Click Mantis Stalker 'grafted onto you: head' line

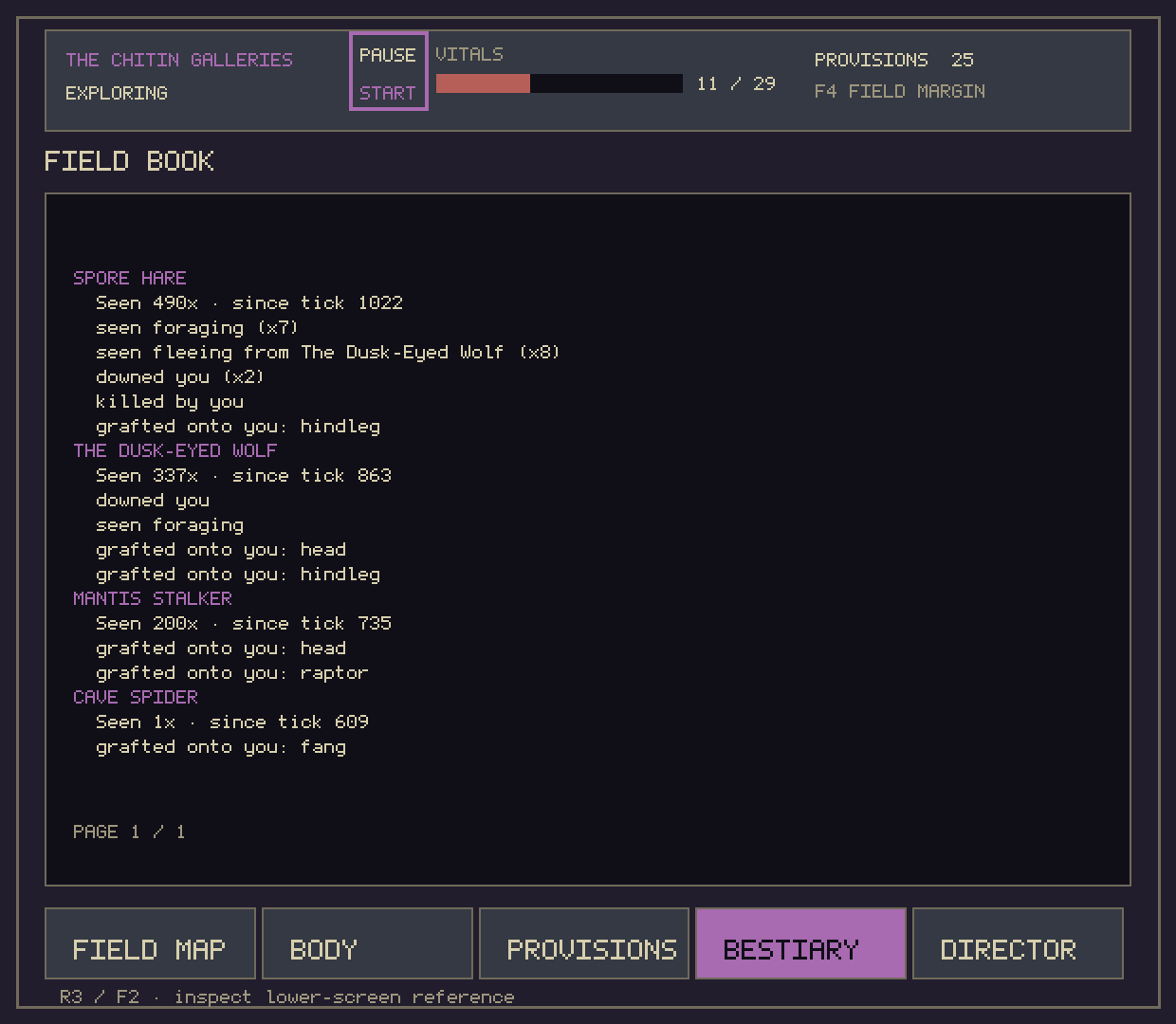click(221, 648)
